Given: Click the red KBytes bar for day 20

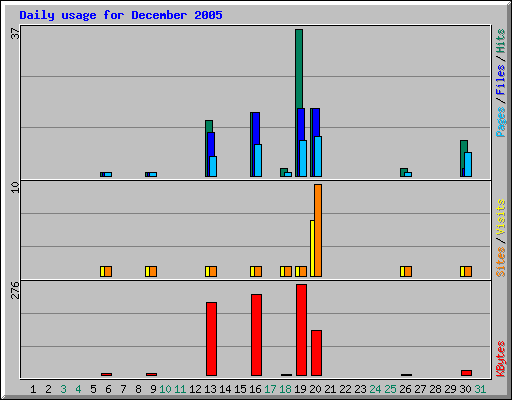Looking at the screenshot, I should (316, 353).
